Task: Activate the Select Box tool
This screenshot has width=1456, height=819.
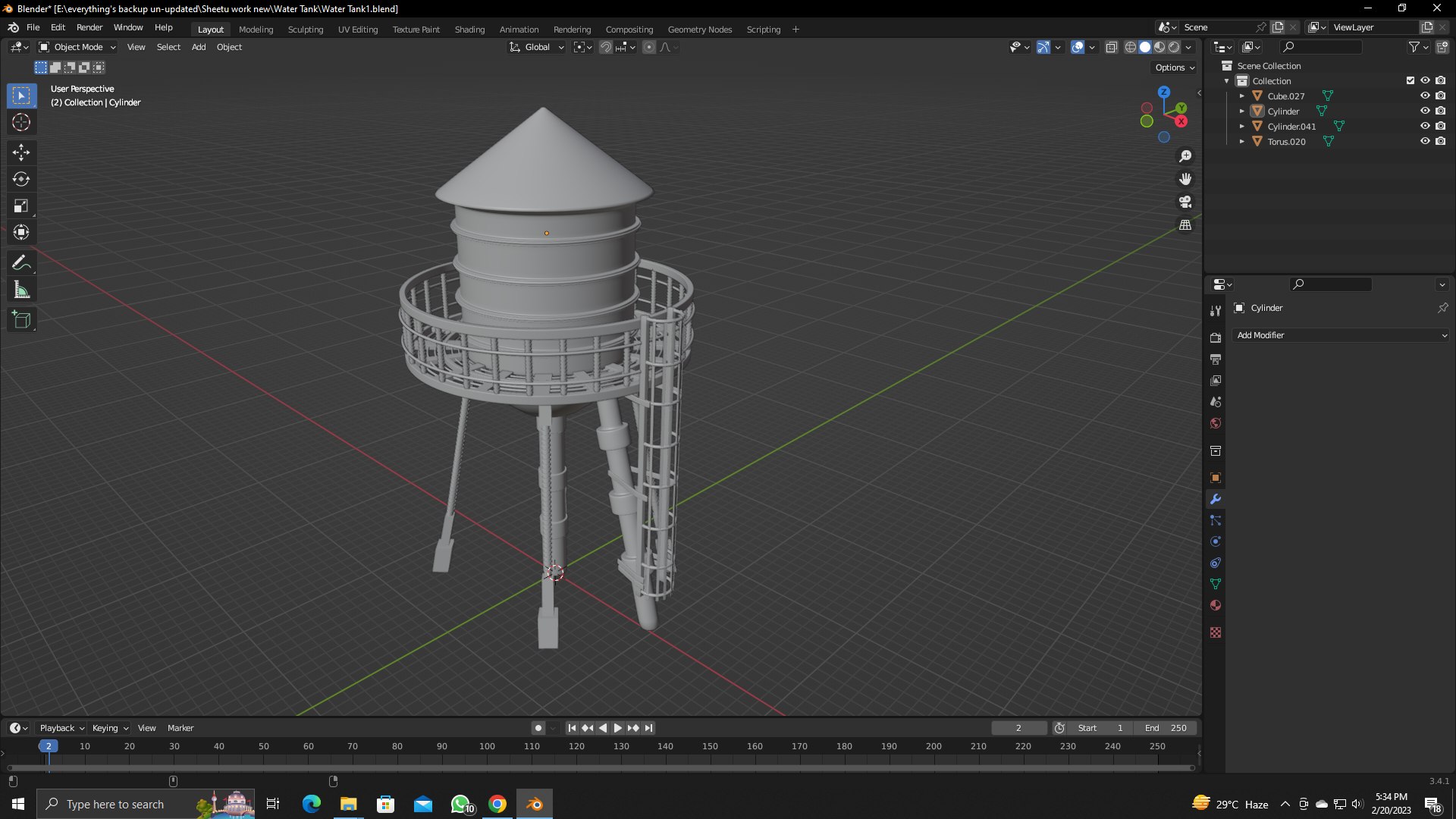Action: click(21, 96)
